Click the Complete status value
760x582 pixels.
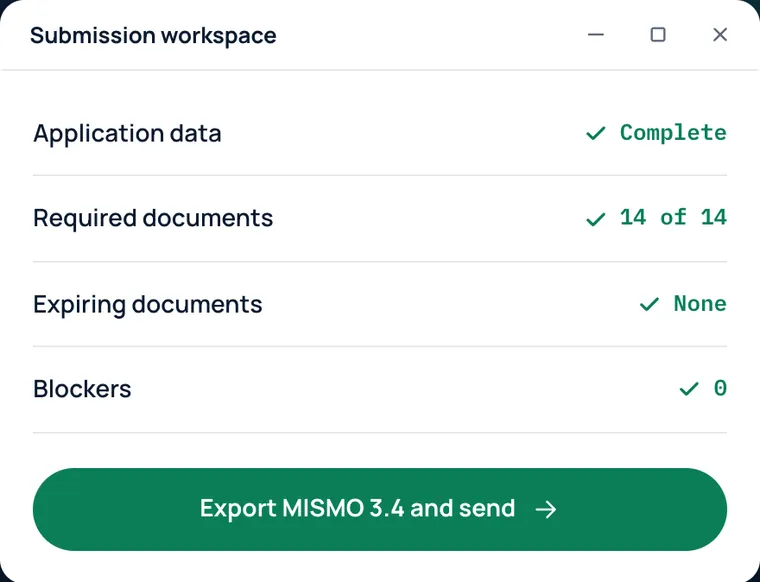(x=673, y=133)
